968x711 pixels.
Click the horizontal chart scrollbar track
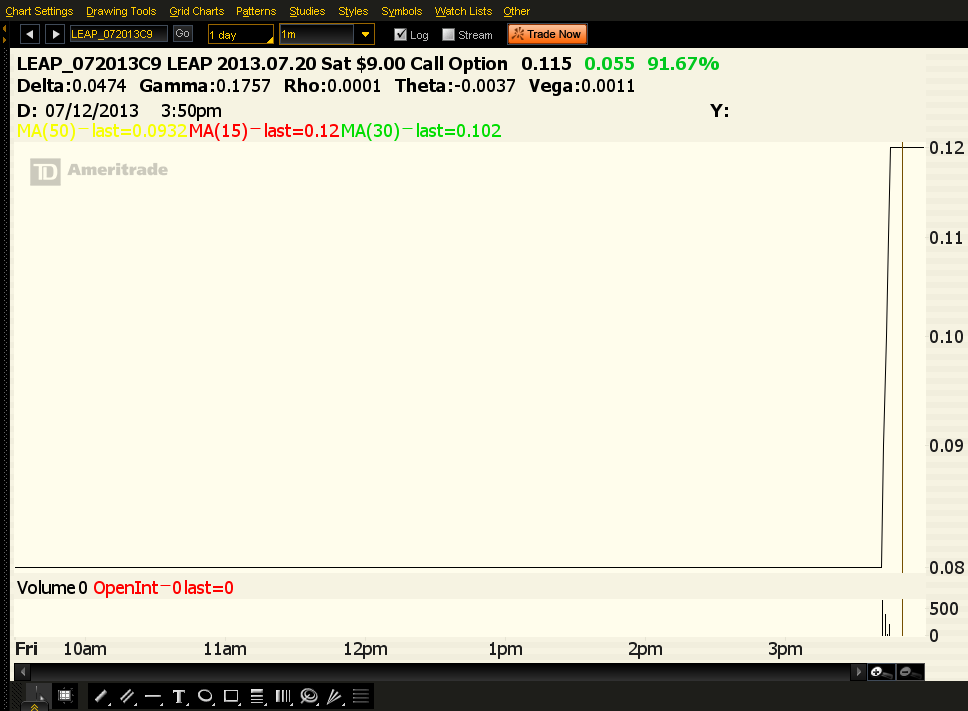[440, 672]
